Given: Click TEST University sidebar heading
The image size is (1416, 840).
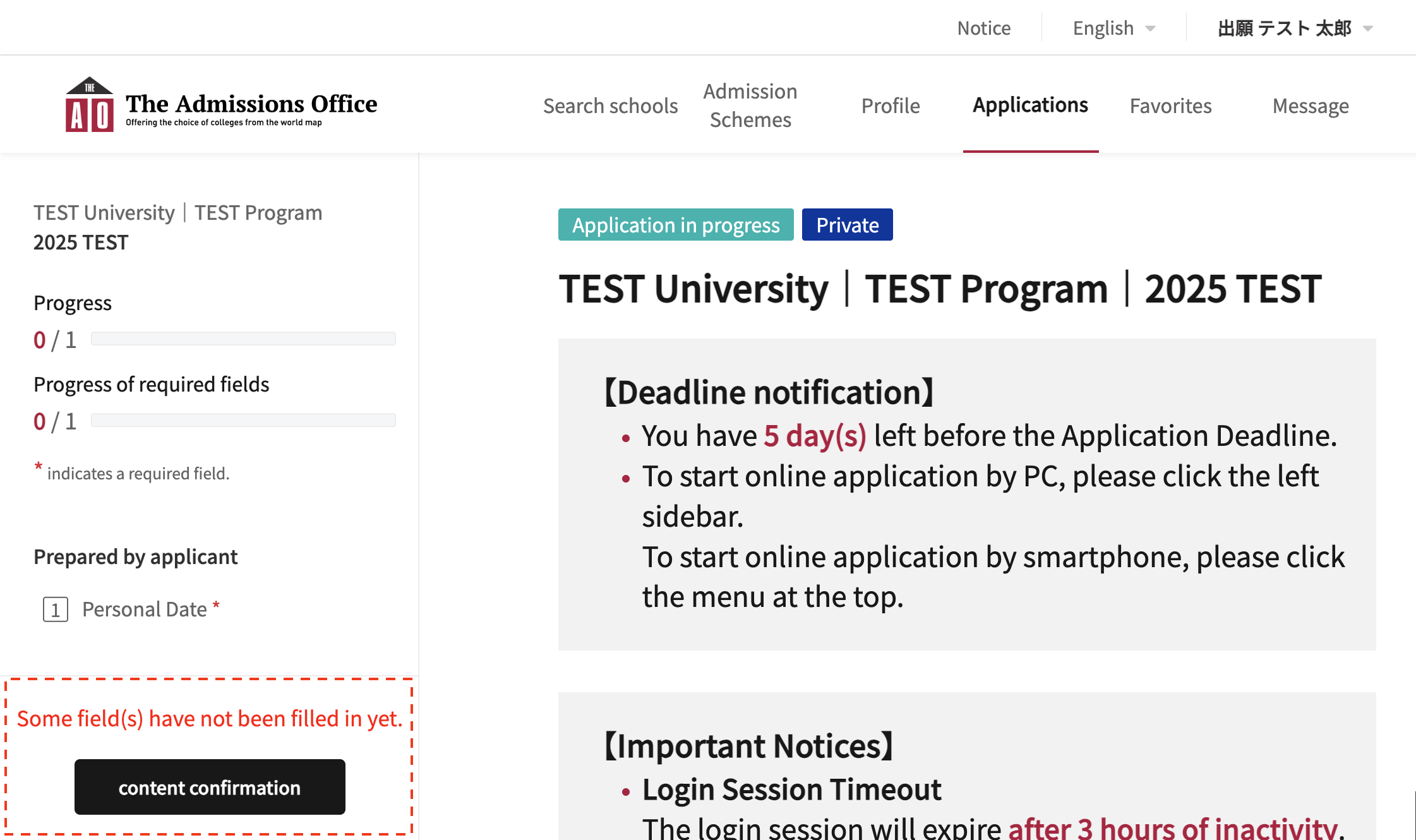Looking at the screenshot, I should [104, 213].
